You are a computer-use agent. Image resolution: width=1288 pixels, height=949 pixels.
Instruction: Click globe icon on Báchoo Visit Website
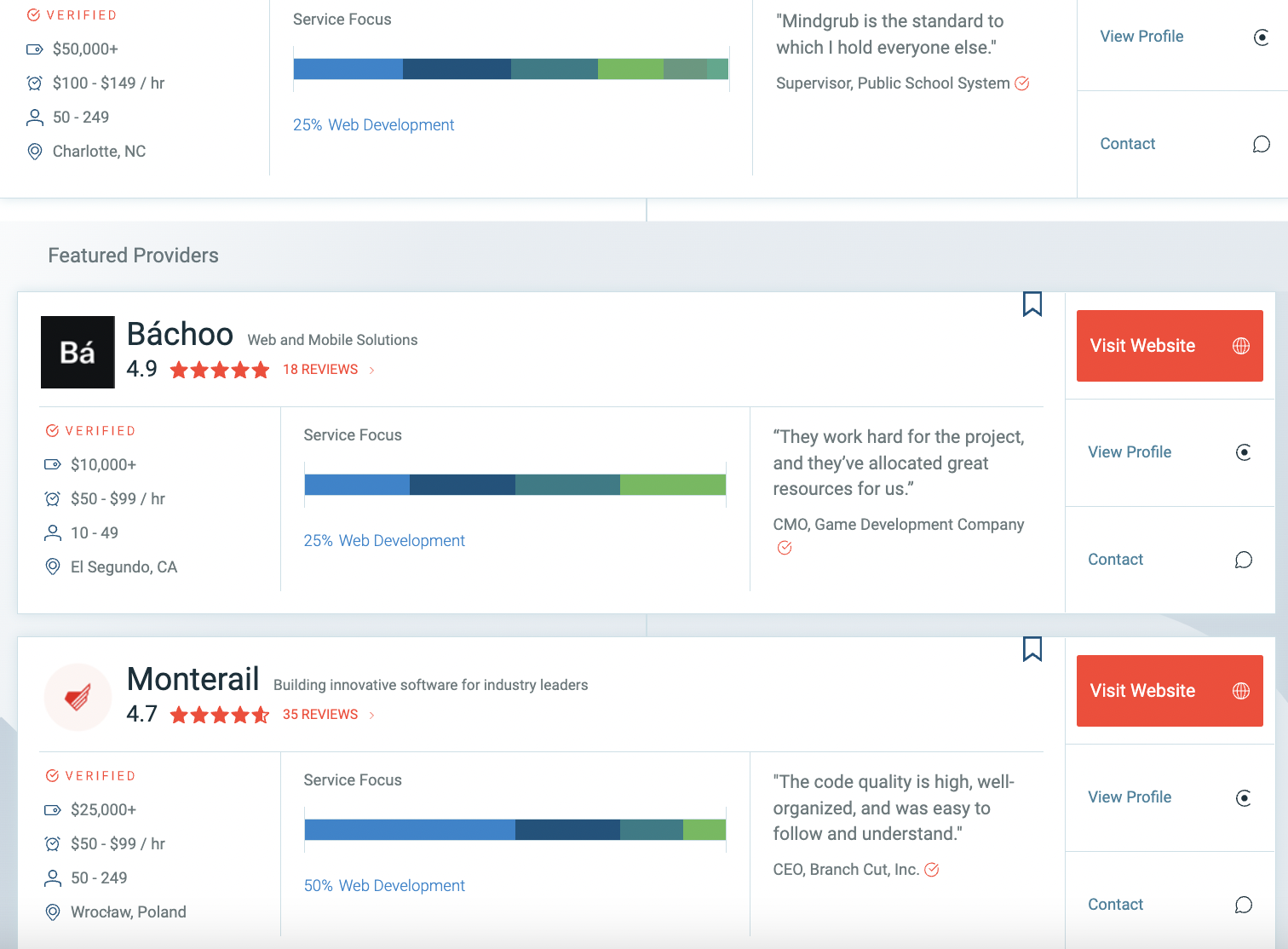click(x=1241, y=346)
